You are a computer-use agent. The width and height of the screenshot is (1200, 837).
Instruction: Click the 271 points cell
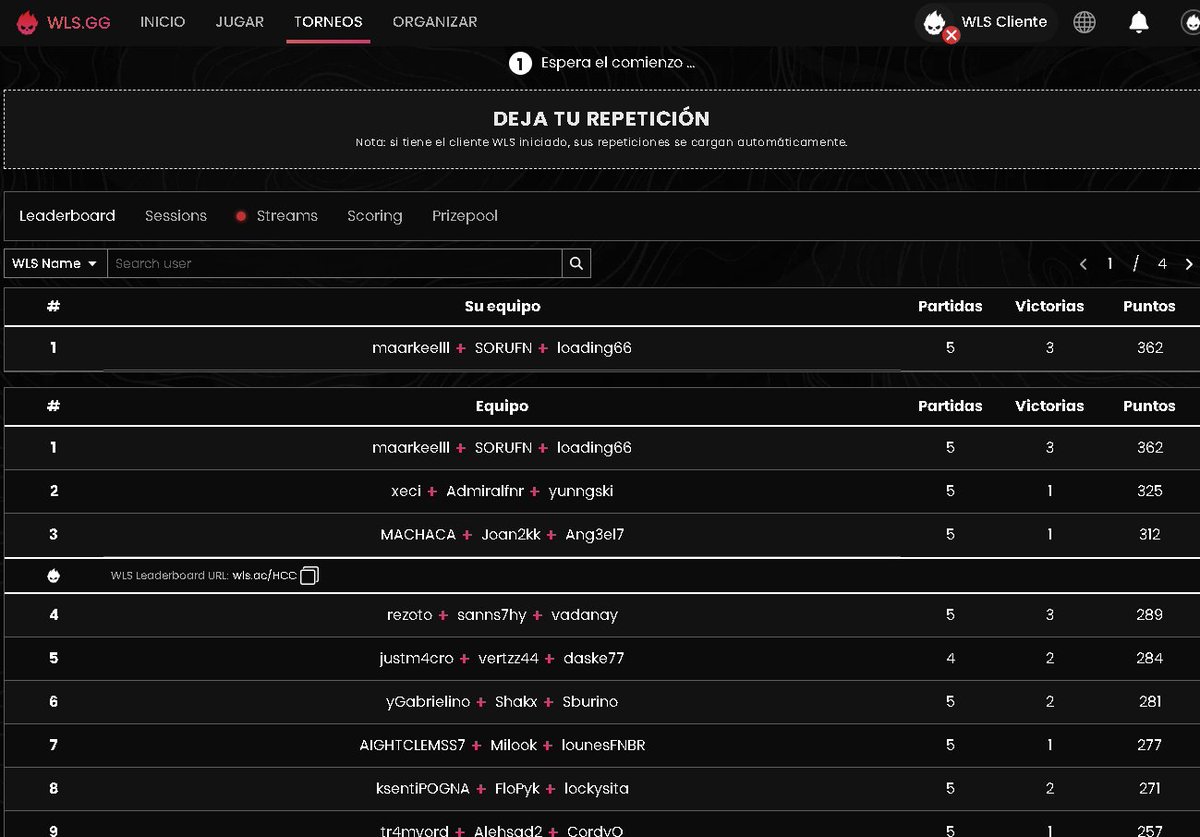click(1150, 789)
